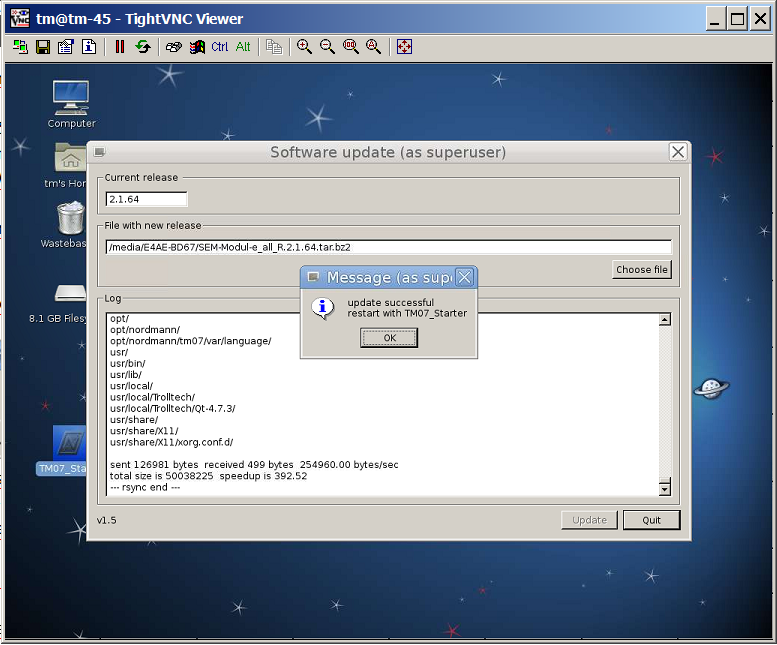Select the 8.1 GB Filesystem drive icon
This screenshot has height=645, width=777.
coord(58,304)
